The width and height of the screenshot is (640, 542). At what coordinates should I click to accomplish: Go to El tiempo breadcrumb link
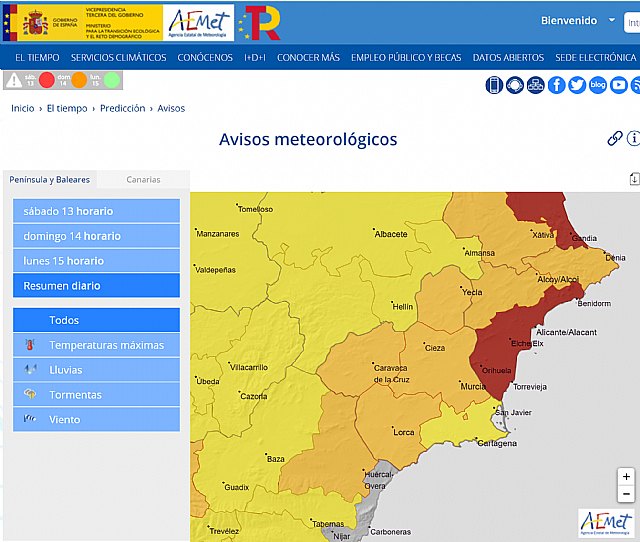(67, 108)
